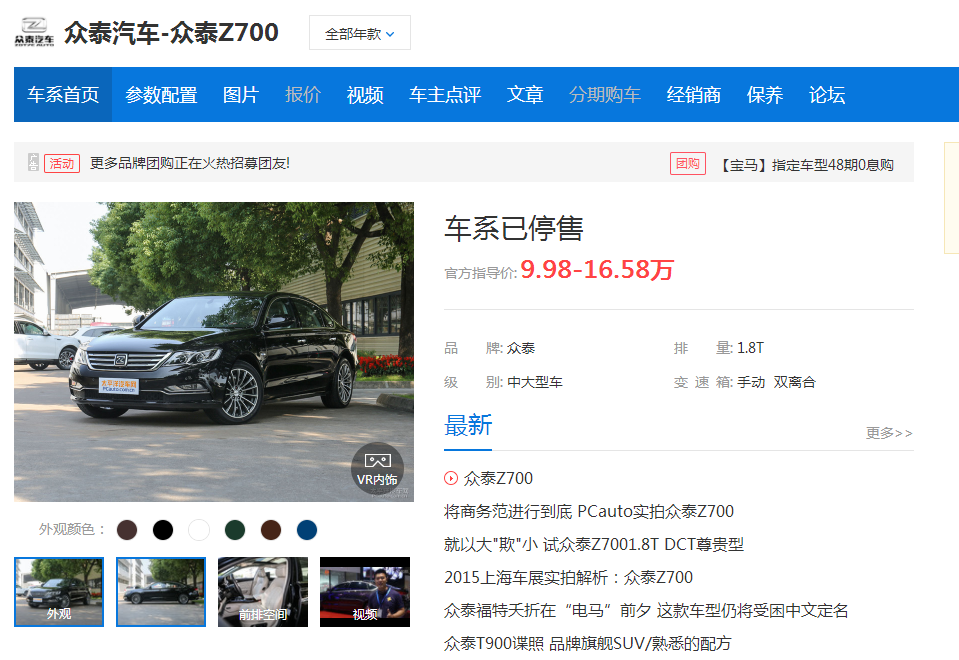Click the 最新 section tab
Screen dimensions: 959x660
tap(468, 426)
